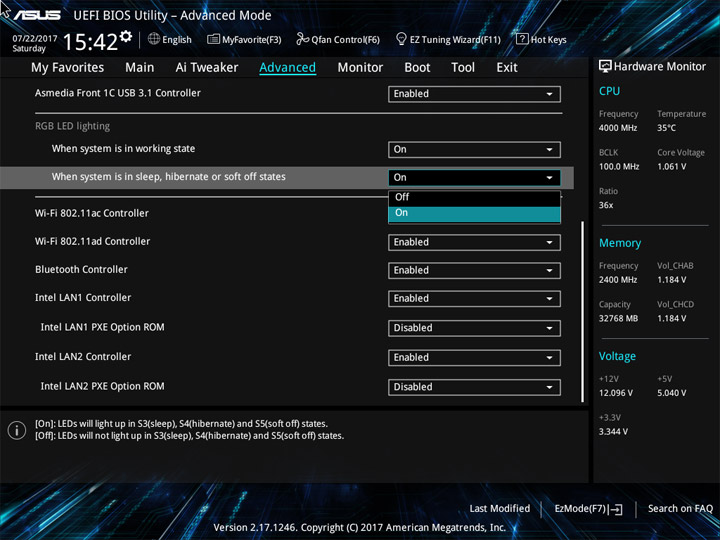Open Search on FAQ

click(x=680, y=508)
